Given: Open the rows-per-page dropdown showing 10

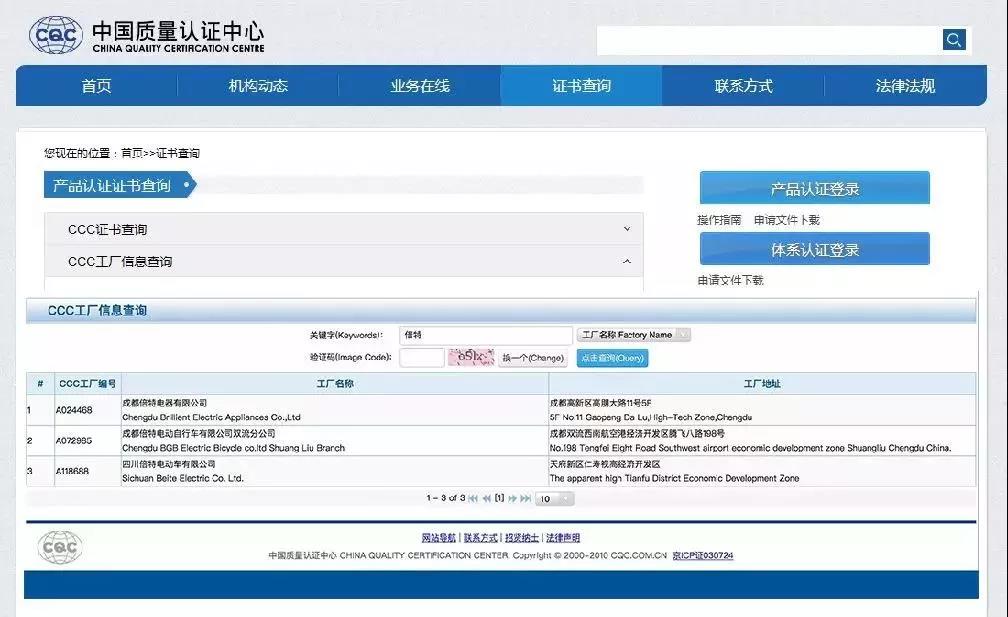Looking at the screenshot, I should pos(554,499).
